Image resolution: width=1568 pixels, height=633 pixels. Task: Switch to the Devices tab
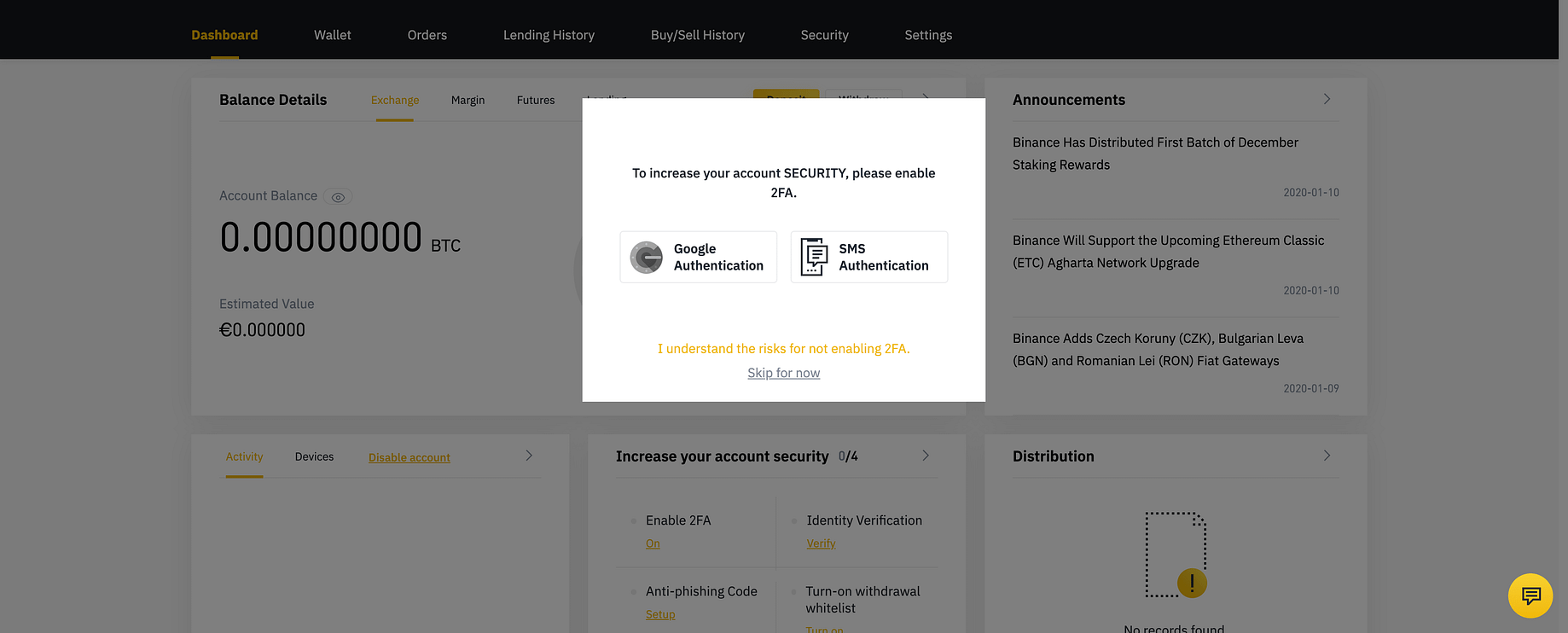coord(314,456)
